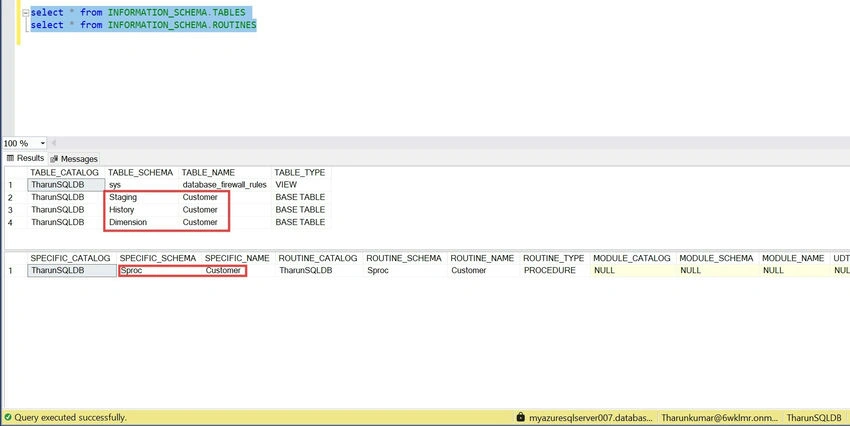Select the TABLE_TYPE column header

(x=300, y=172)
